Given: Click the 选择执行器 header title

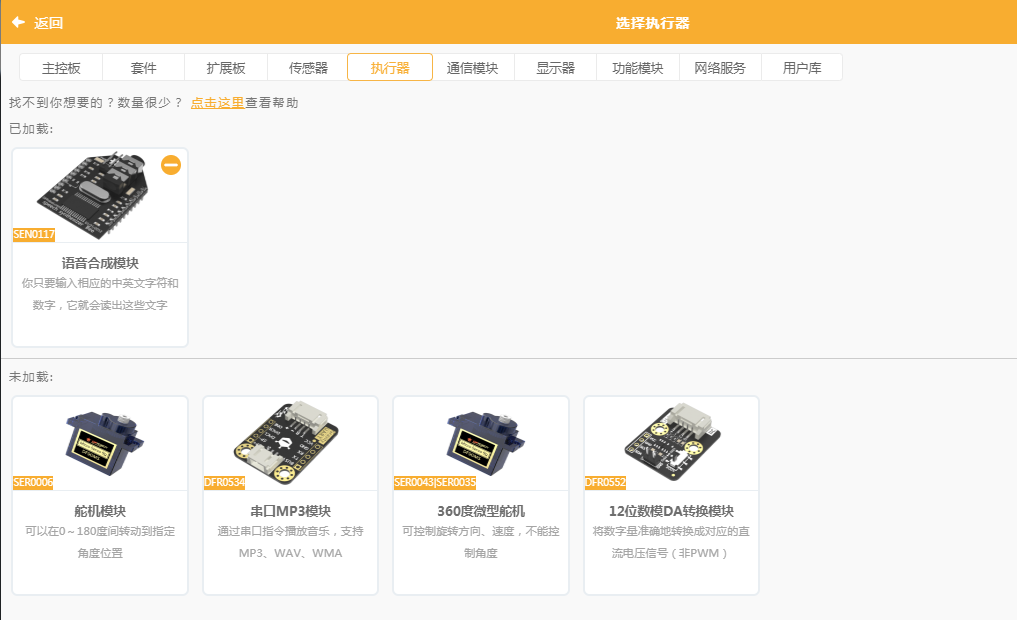Looking at the screenshot, I should point(652,23).
